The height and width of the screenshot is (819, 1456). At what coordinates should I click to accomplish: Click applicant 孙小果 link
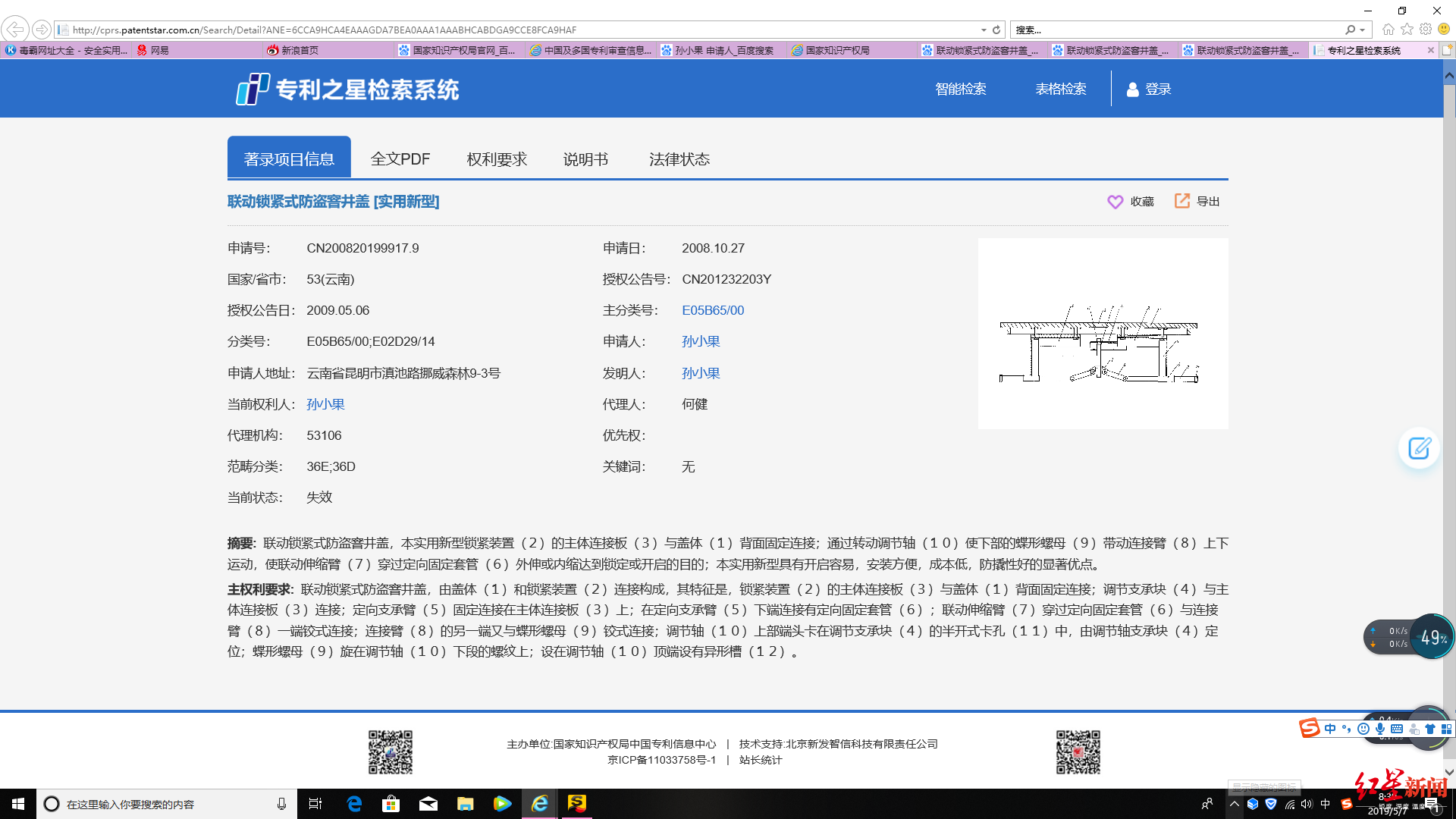(700, 341)
